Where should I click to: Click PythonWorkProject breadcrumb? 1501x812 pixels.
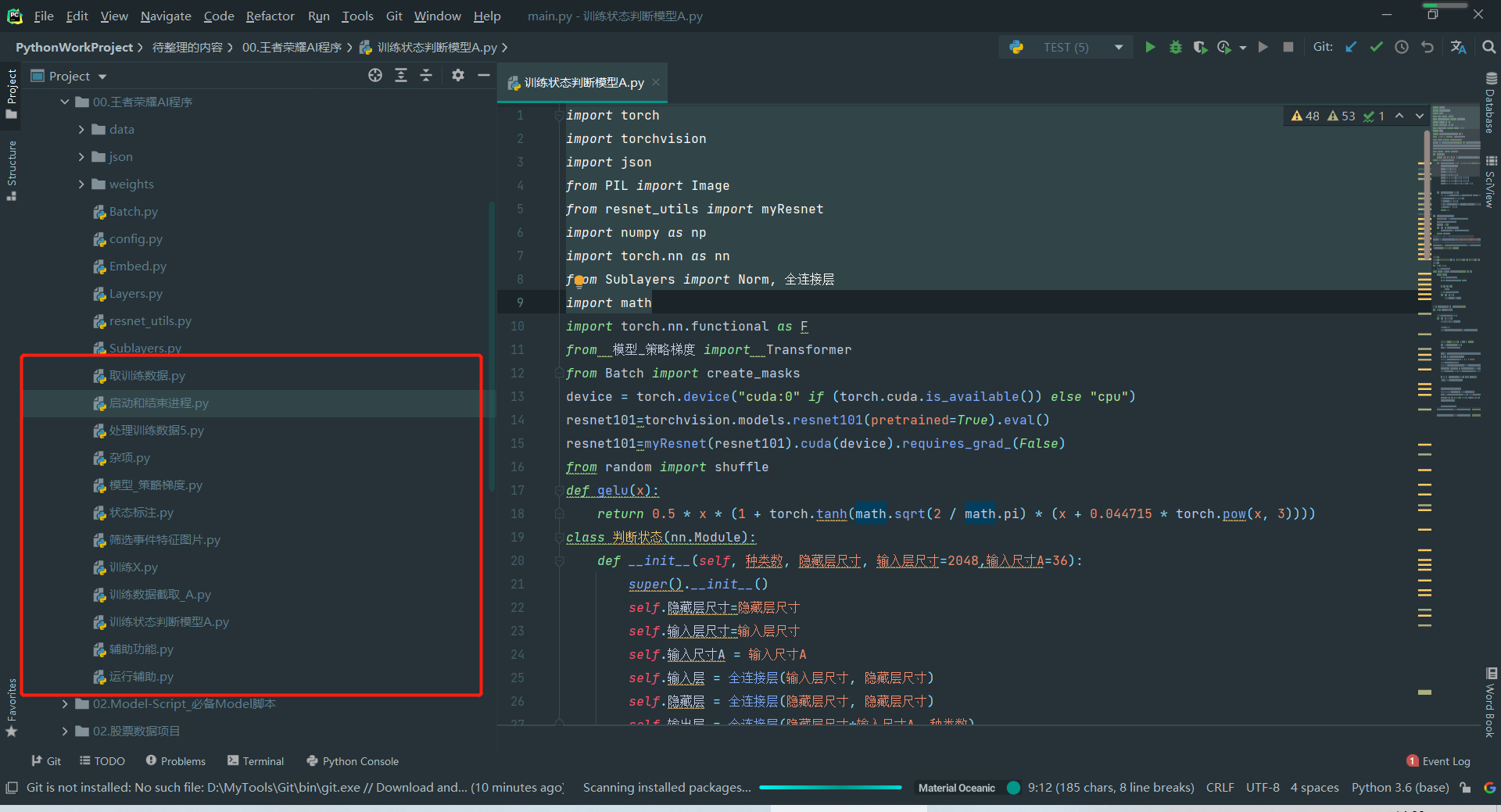tap(74, 48)
